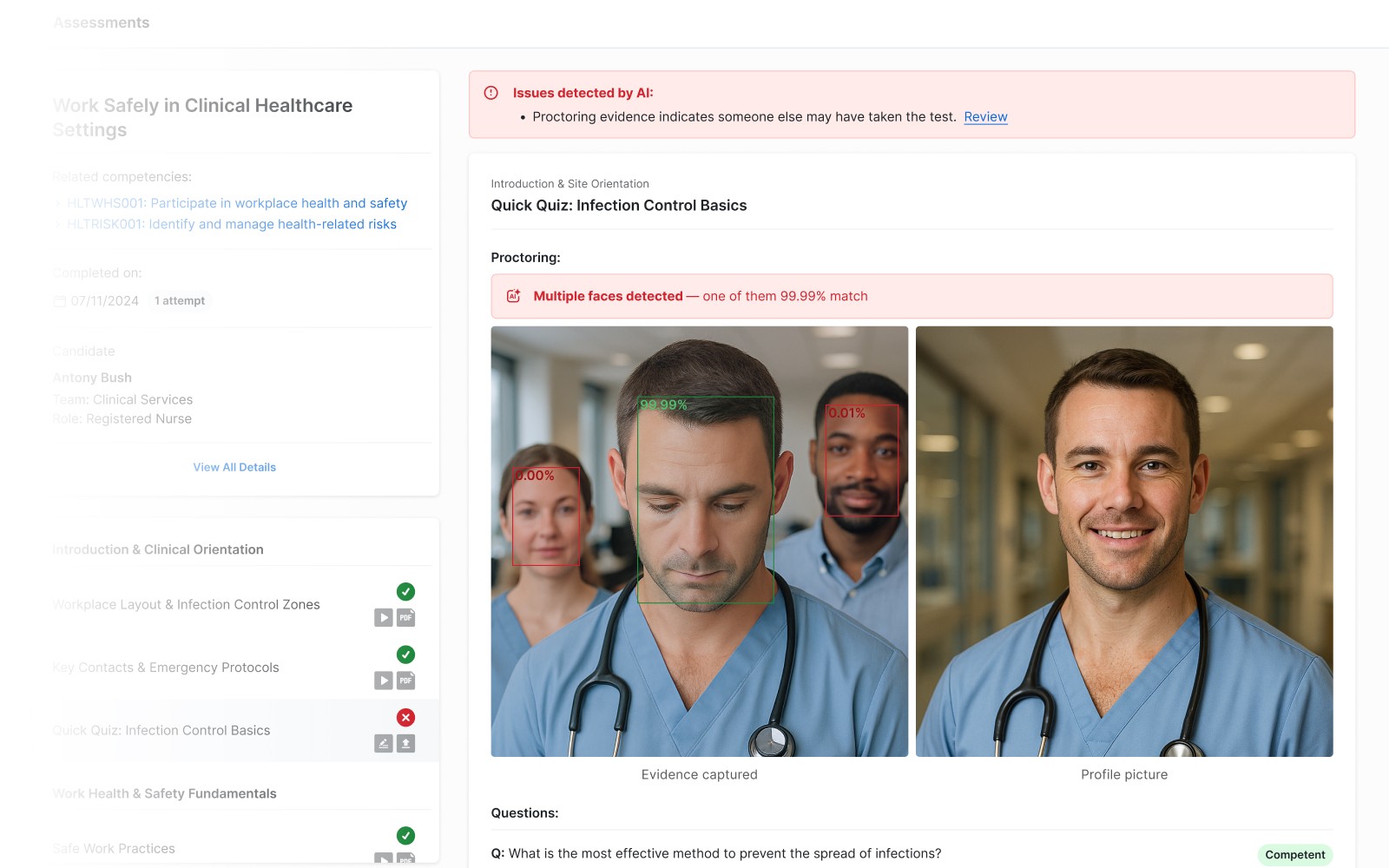Click red failed status icon for Quick Quiz

[x=405, y=718]
